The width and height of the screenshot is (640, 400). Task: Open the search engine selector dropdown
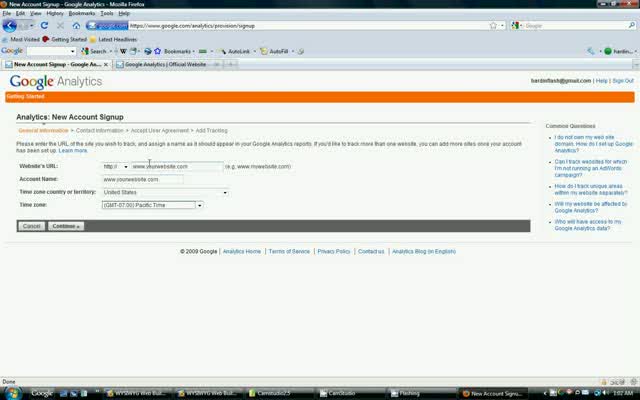pyautogui.click(x=517, y=25)
